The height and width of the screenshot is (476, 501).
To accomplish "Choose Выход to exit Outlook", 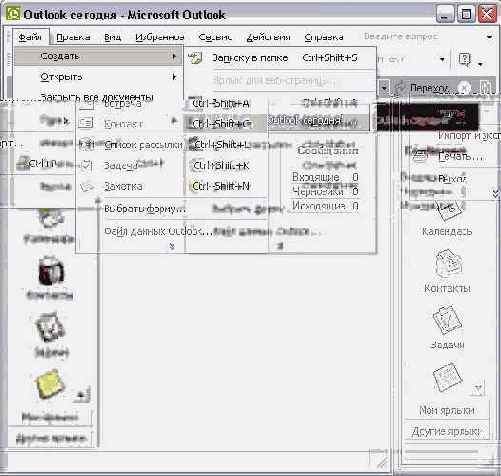I will point(452,179).
